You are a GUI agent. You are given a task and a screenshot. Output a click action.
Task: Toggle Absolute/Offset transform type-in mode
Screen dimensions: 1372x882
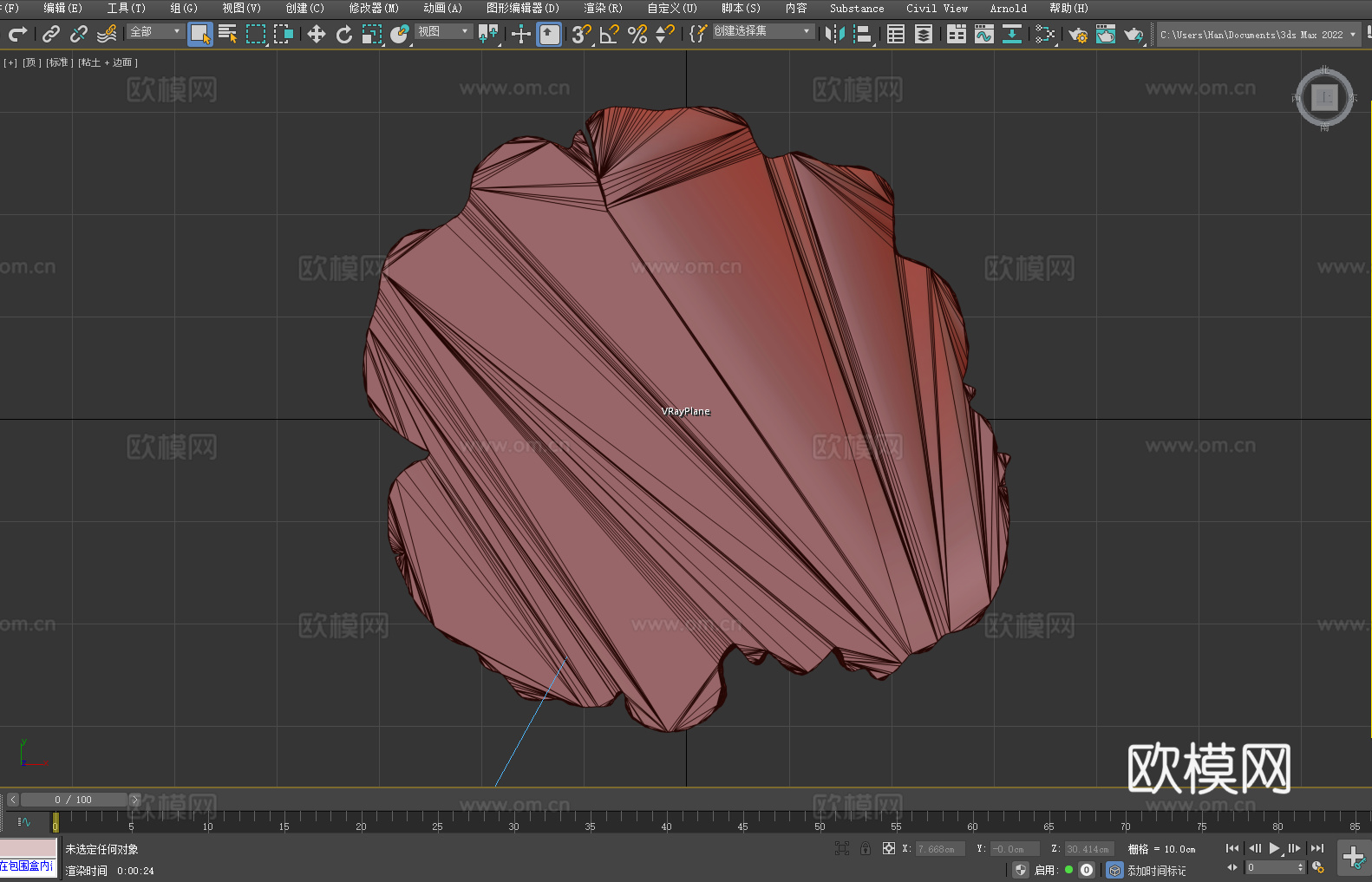889,848
